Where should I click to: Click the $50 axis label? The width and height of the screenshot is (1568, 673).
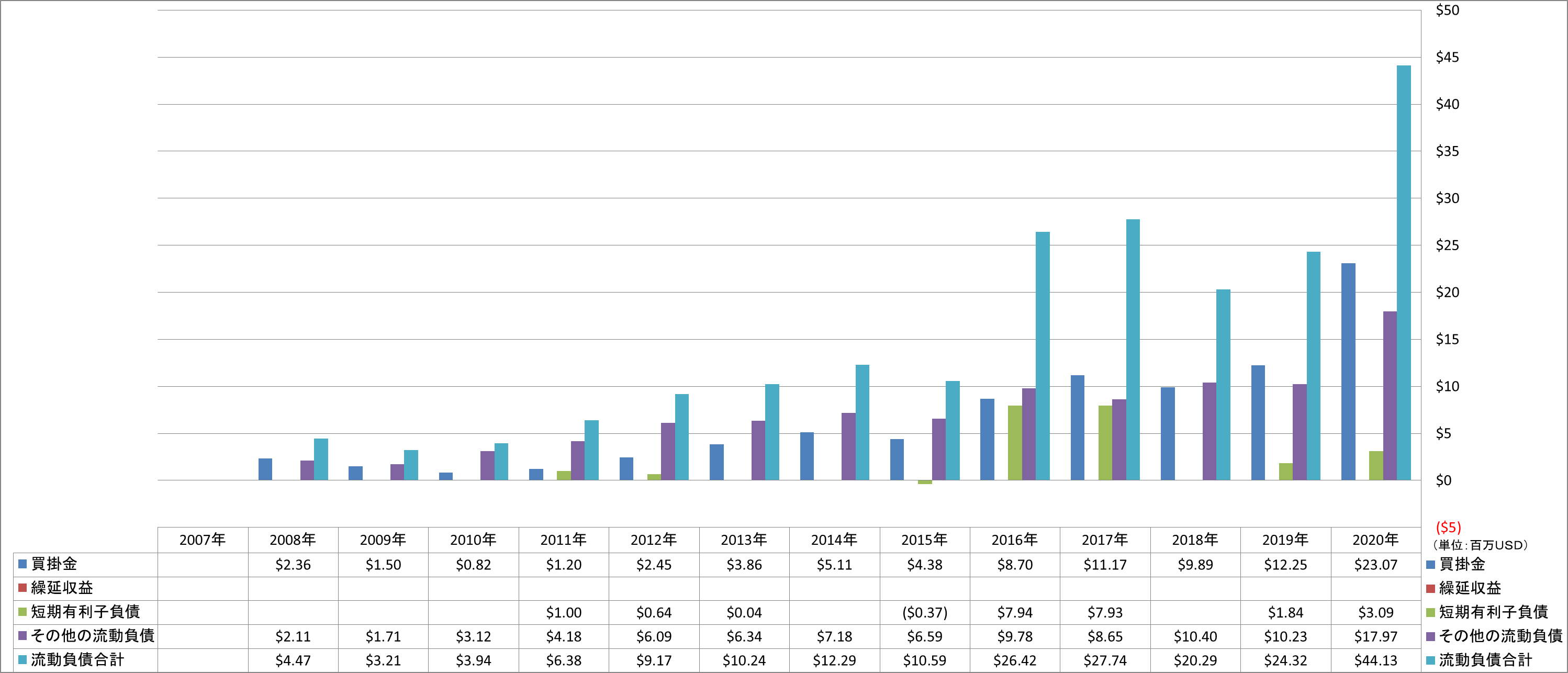tap(1448, 10)
